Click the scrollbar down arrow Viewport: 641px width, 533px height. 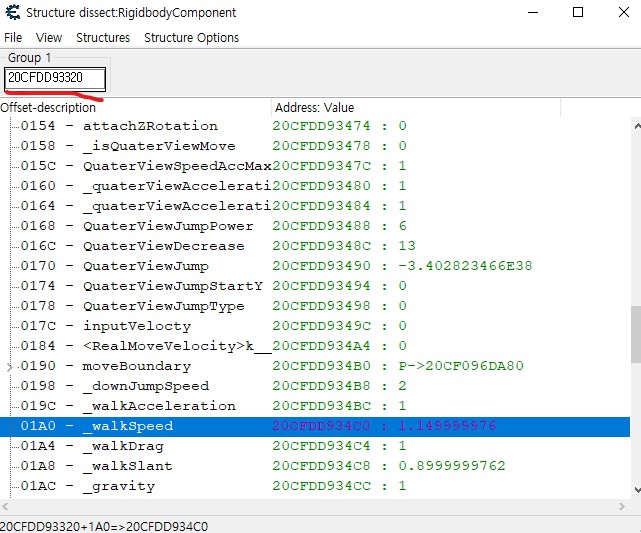634,488
